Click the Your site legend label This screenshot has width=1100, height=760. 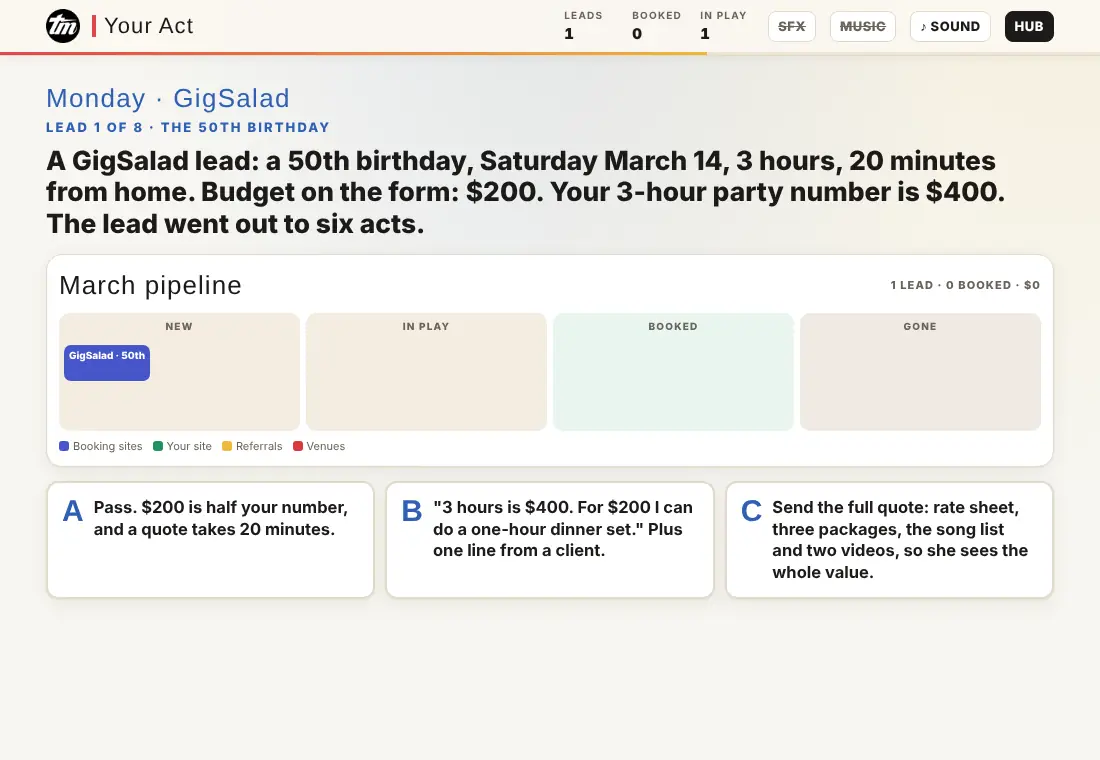point(189,446)
